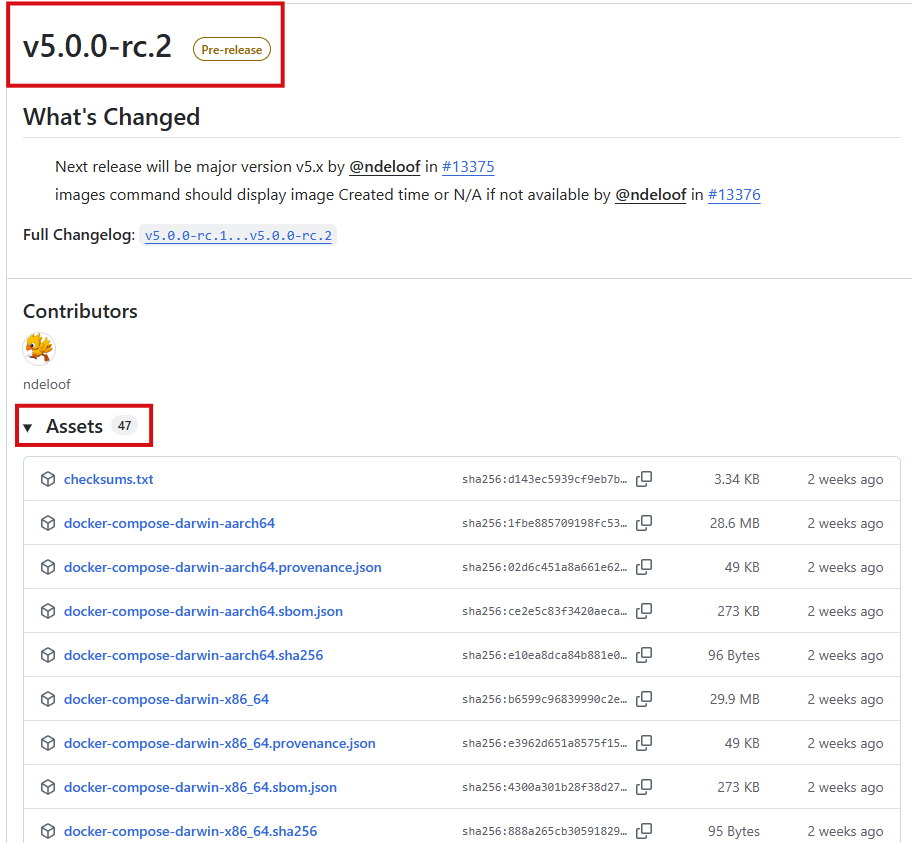Click the Pre-release badge
Image resolution: width=912 pixels, height=843 pixels.
pyautogui.click(x=231, y=49)
